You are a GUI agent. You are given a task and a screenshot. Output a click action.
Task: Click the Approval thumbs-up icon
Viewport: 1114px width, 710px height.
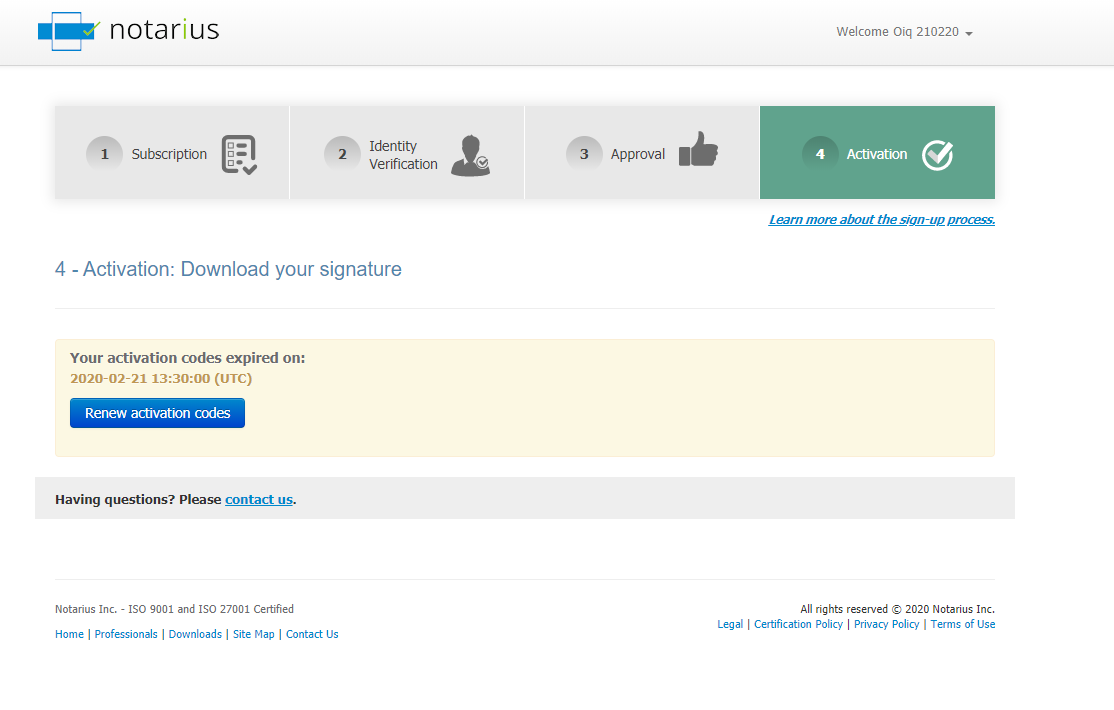[x=698, y=151]
